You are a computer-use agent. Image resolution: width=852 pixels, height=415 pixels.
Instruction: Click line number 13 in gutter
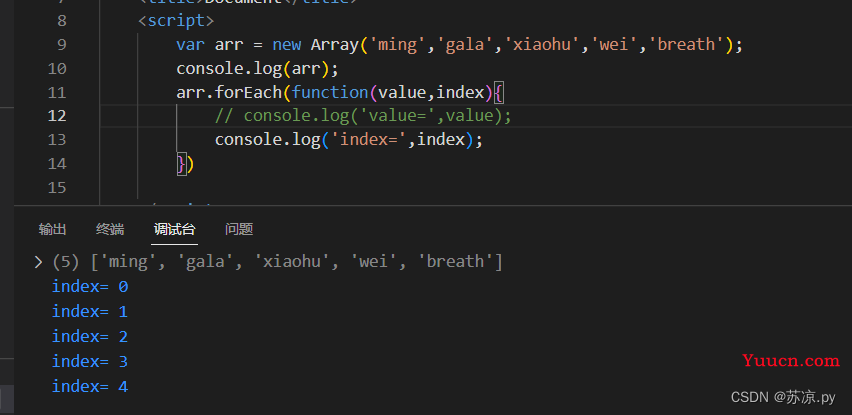coord(57,140)
